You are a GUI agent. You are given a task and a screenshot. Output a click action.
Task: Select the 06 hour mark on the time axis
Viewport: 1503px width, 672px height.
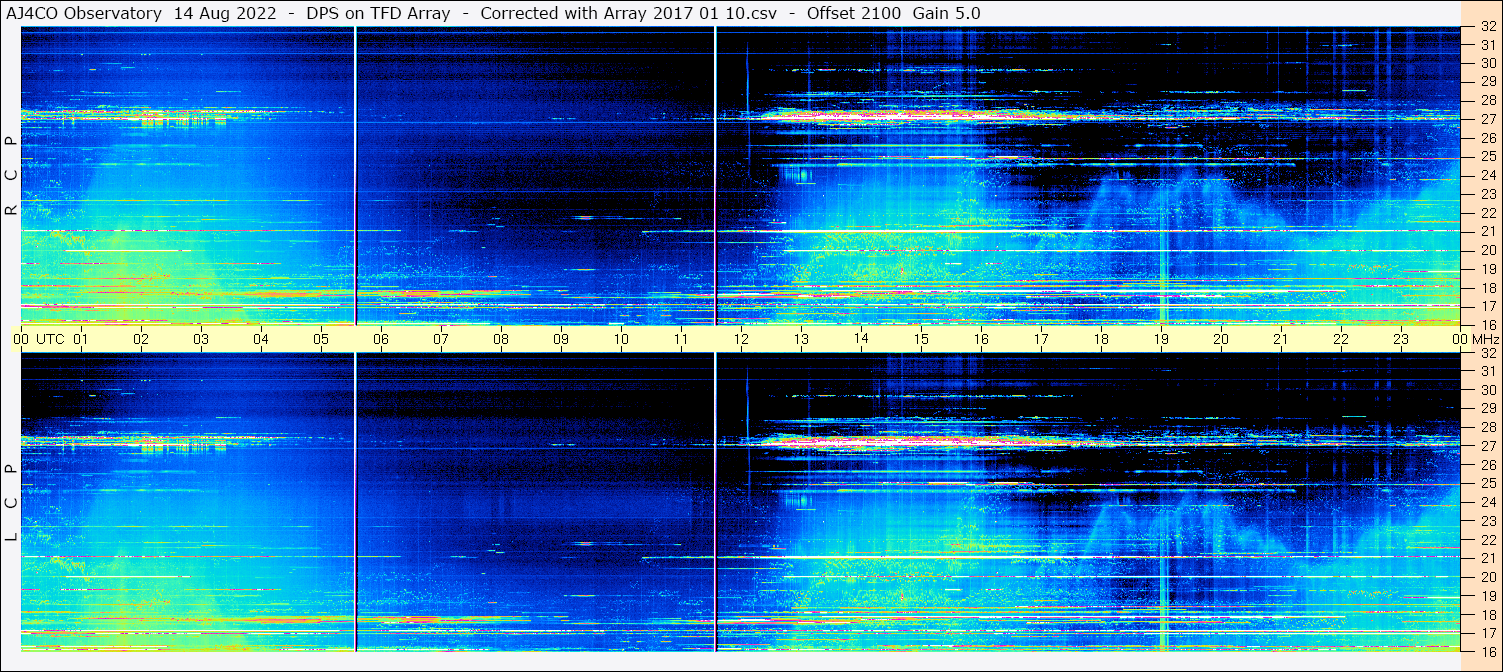[381, 339]
